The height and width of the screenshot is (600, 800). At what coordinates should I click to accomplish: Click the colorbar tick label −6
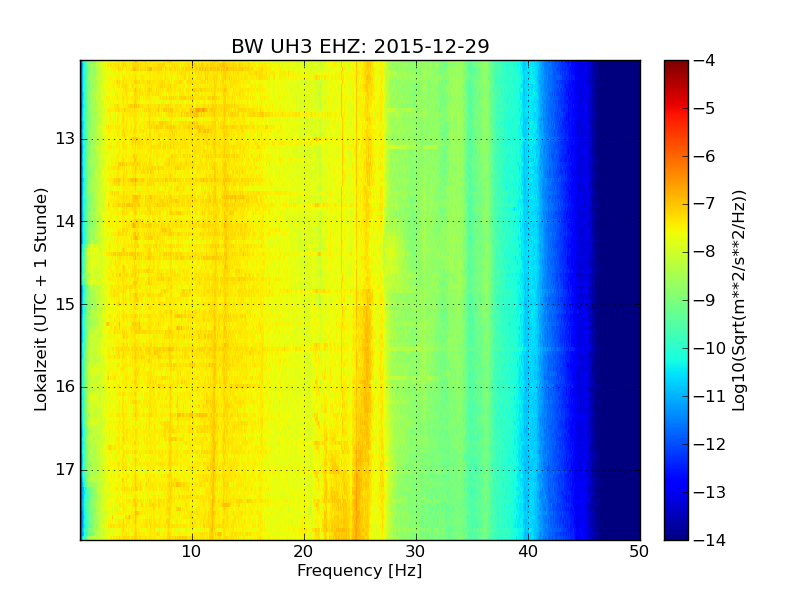705,156
